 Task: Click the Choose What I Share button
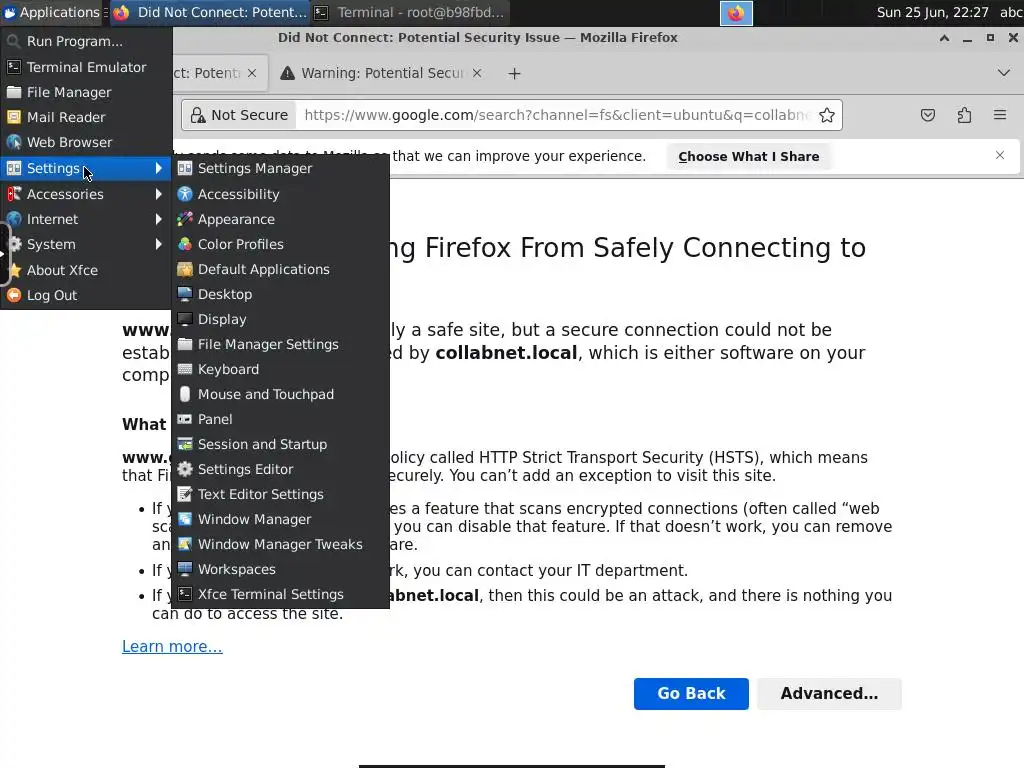pyautogui.click(x=748, y=157)
